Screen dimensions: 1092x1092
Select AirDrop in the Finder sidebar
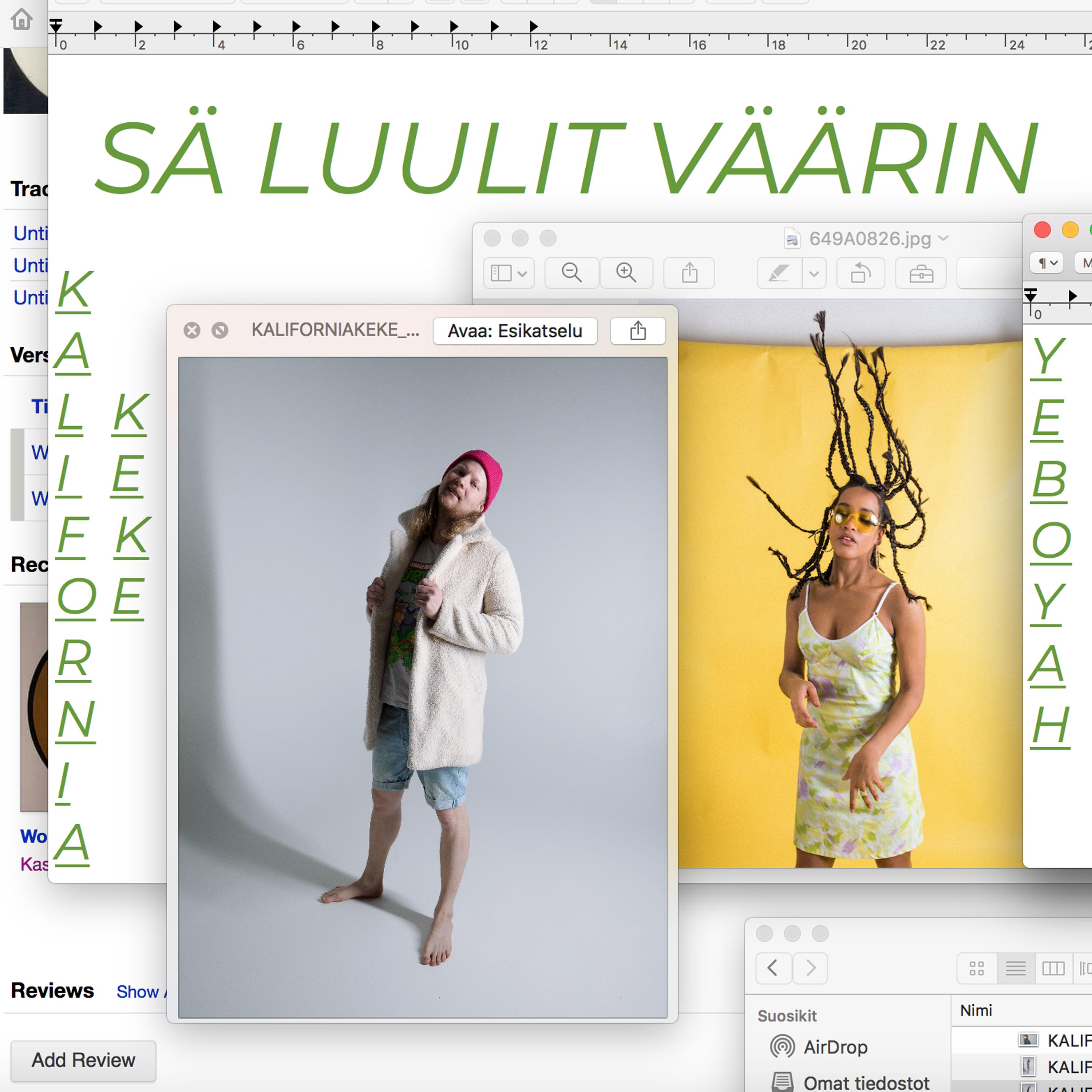835,1046
